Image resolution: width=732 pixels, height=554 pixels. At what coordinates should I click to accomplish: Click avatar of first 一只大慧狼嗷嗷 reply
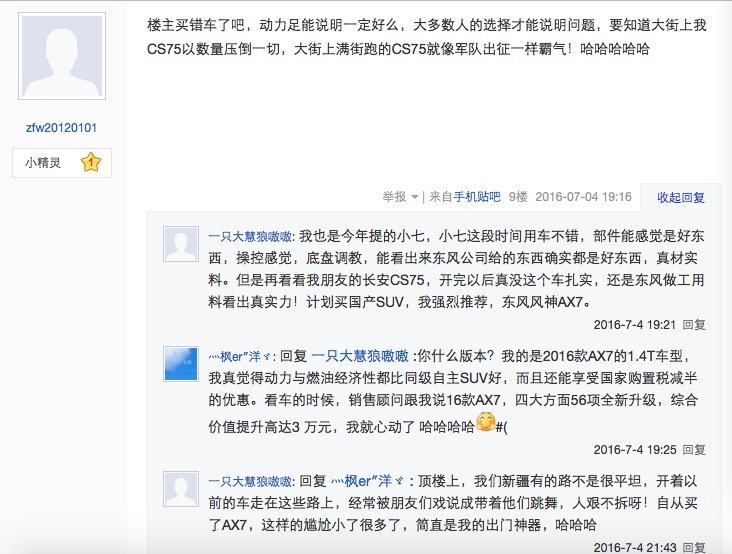point(181,244)
